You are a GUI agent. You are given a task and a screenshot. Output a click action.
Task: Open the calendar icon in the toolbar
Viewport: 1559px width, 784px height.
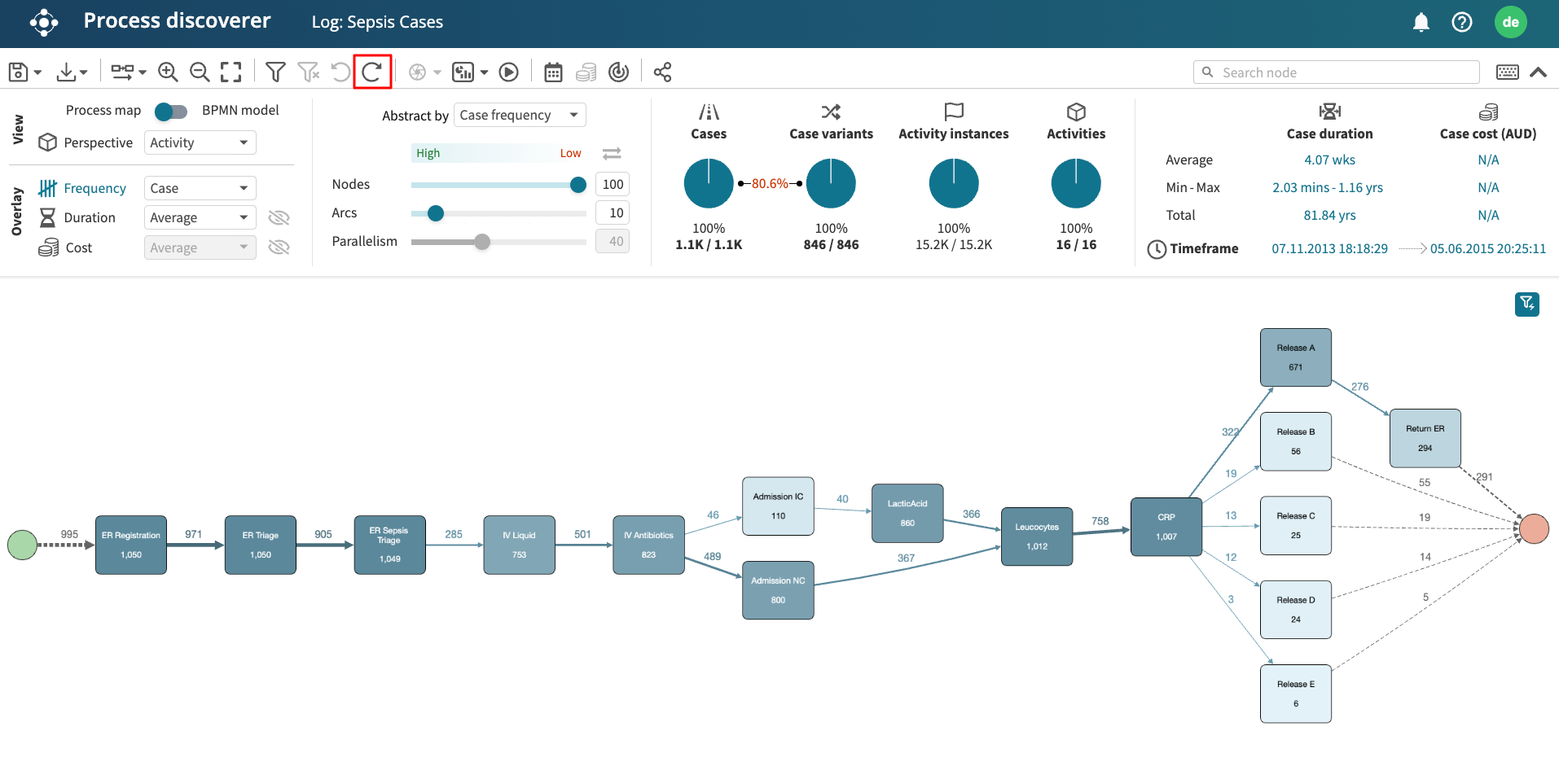point(553,72)
